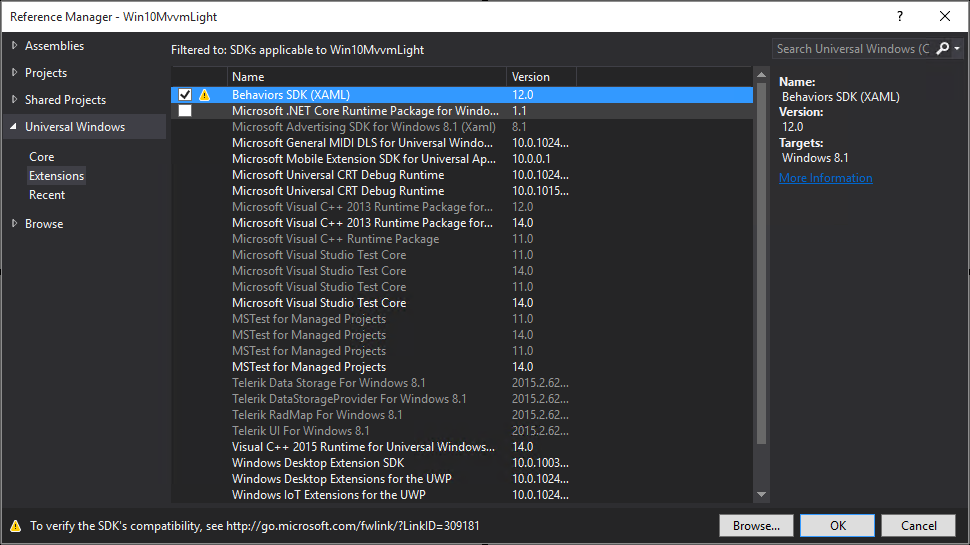970x545 pixels.
Task: Select Microsoft Visual C++ 2013 Runtime Package 14.0
Action: 462,223
